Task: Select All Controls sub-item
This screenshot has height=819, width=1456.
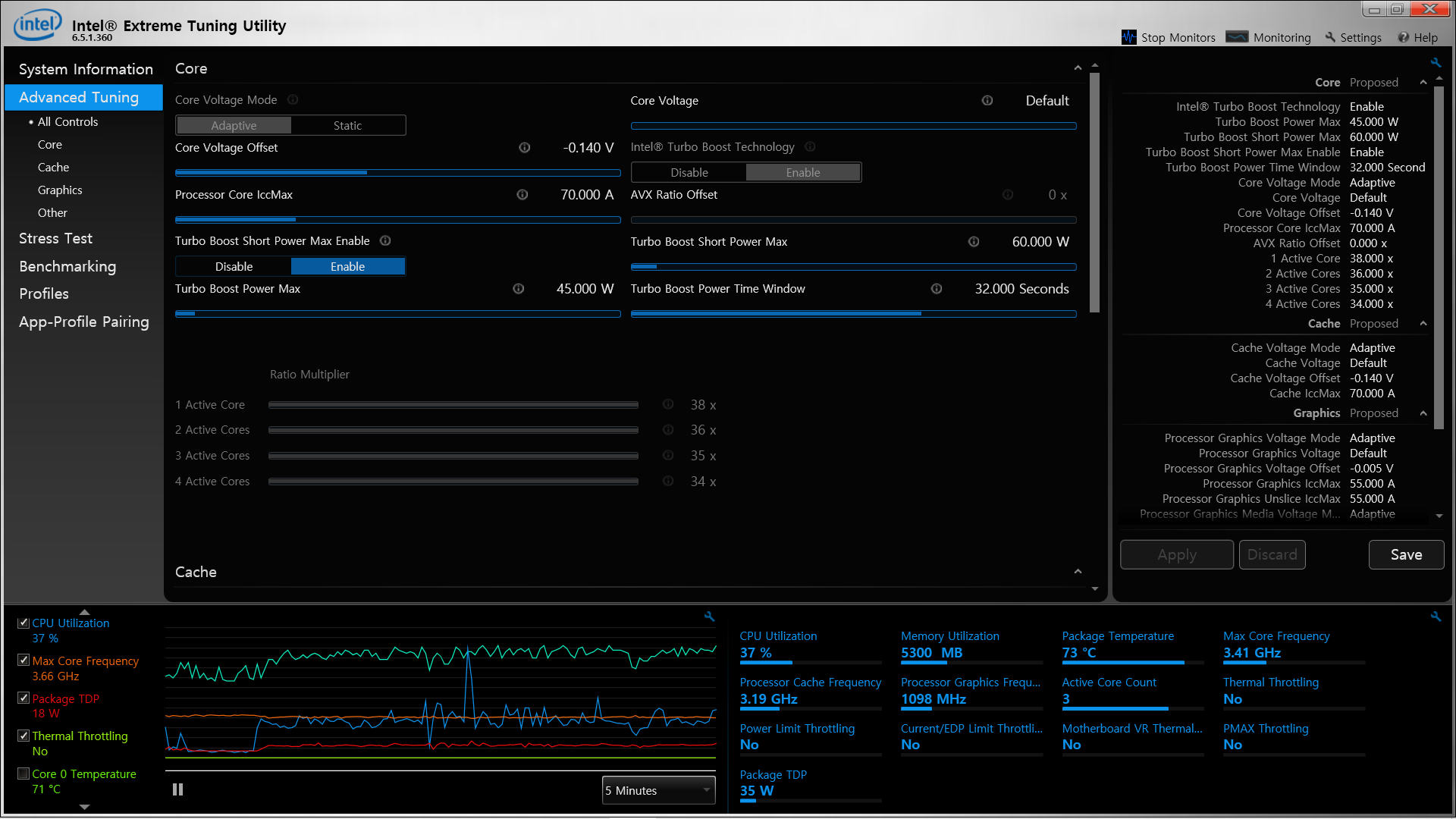Action: click(x=67, y=121)
